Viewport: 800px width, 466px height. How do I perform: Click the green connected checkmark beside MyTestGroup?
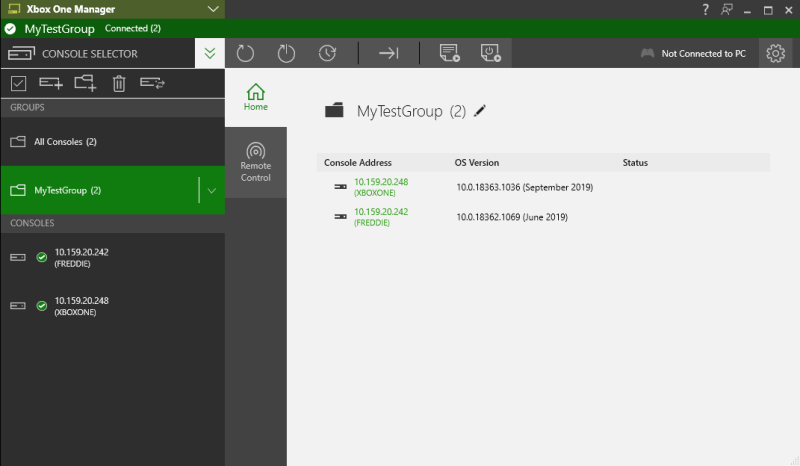pyautogui.click(x=10, y=29)
